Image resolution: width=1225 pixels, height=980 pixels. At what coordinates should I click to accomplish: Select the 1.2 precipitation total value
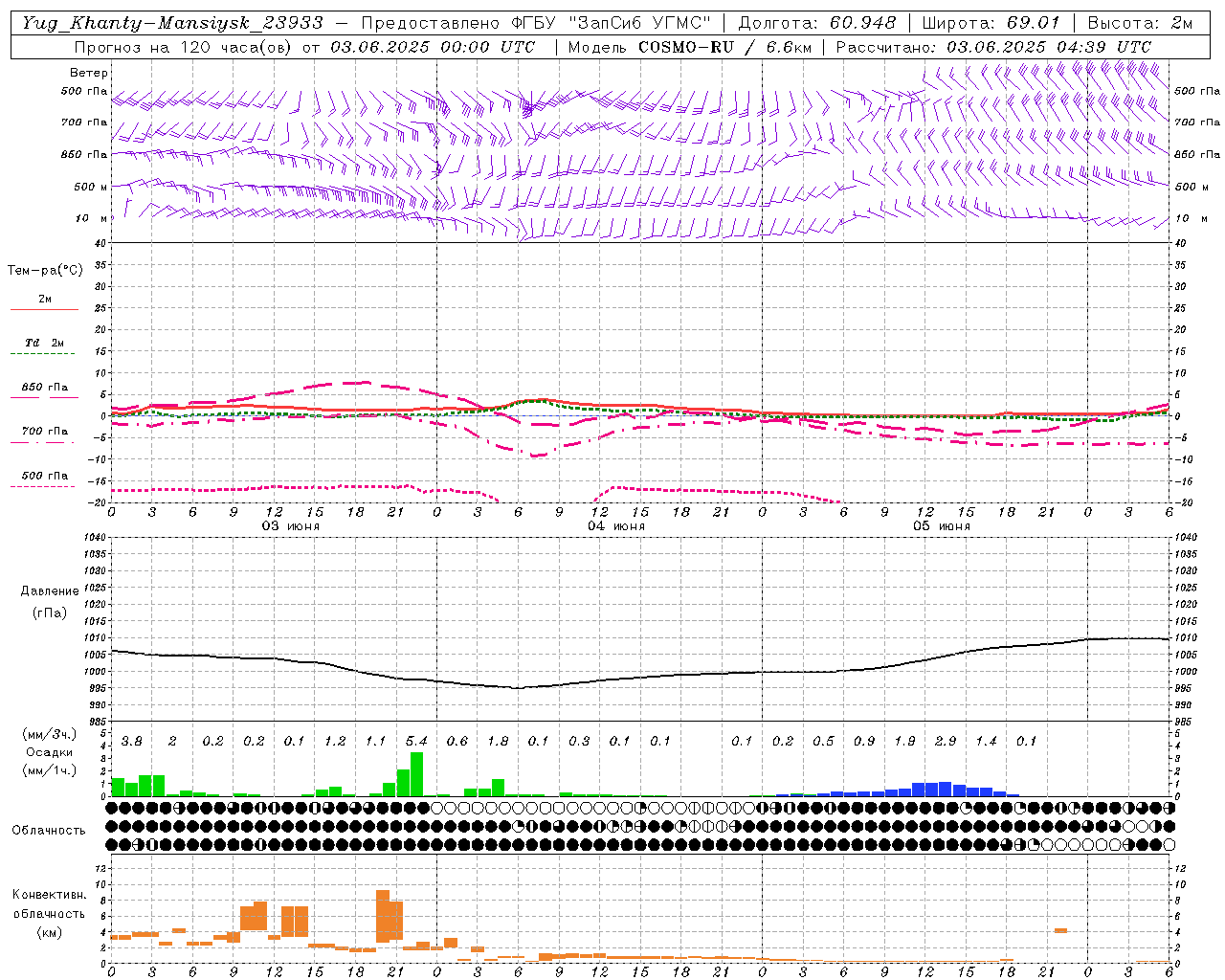[x=335, y=742]
